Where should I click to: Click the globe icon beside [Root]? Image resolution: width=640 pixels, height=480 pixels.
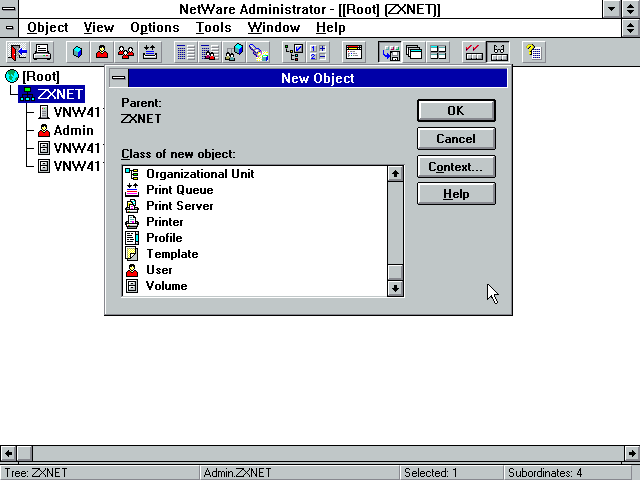12,76
